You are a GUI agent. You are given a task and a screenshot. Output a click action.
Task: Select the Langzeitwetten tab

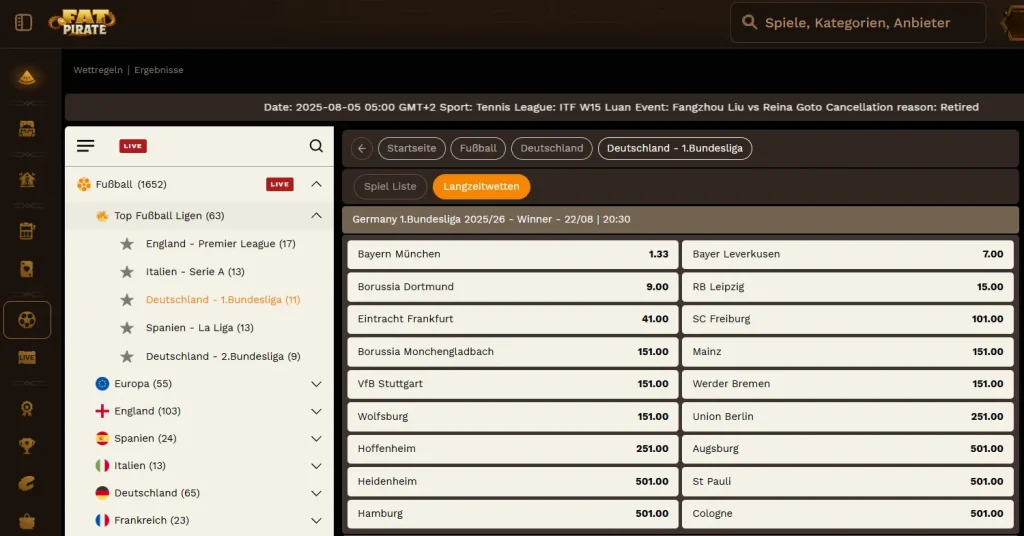pyautogui.click(x=481, y=186)
